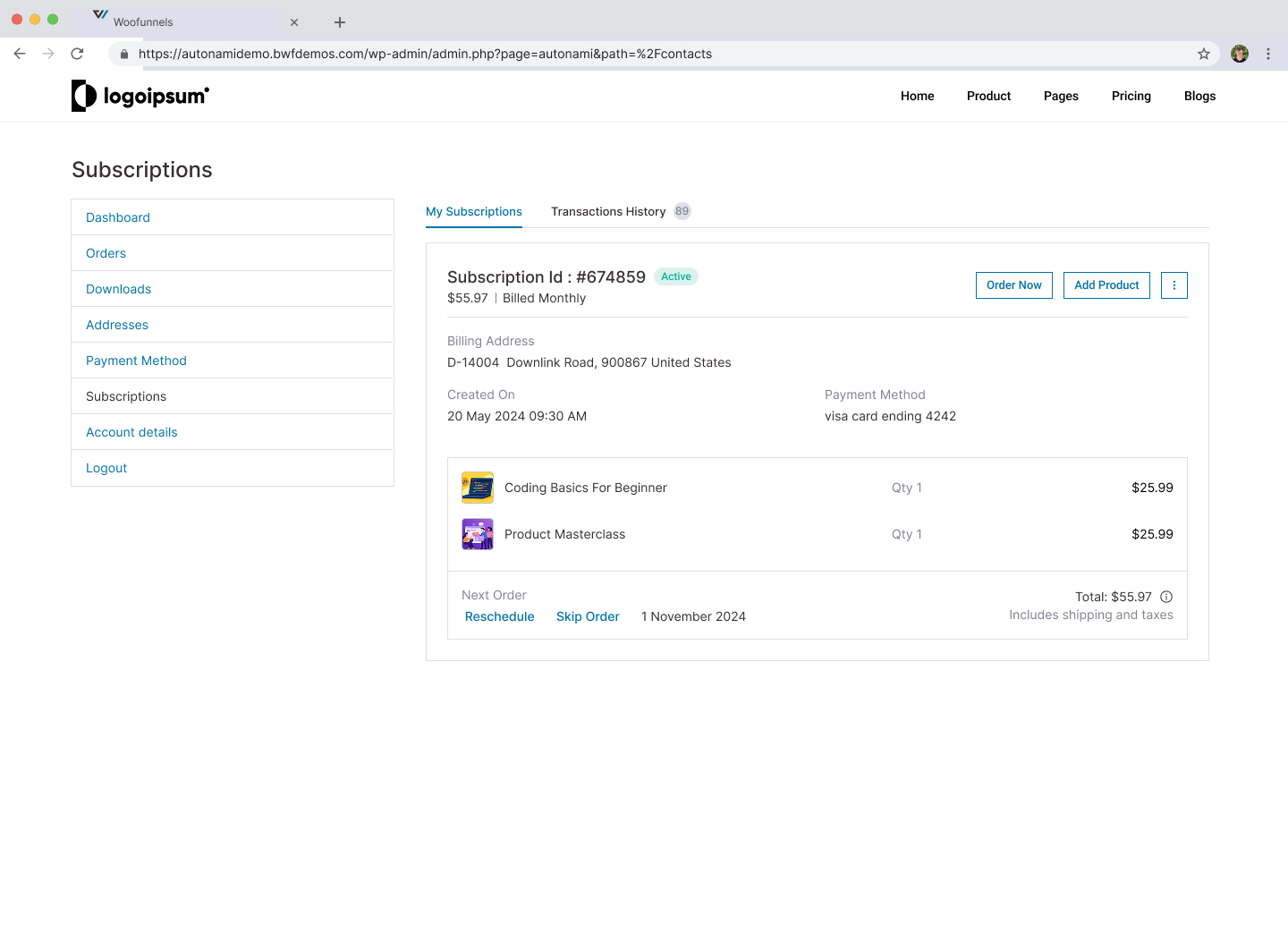Bookmark the page using the star icon

[x=1203, y=54]
